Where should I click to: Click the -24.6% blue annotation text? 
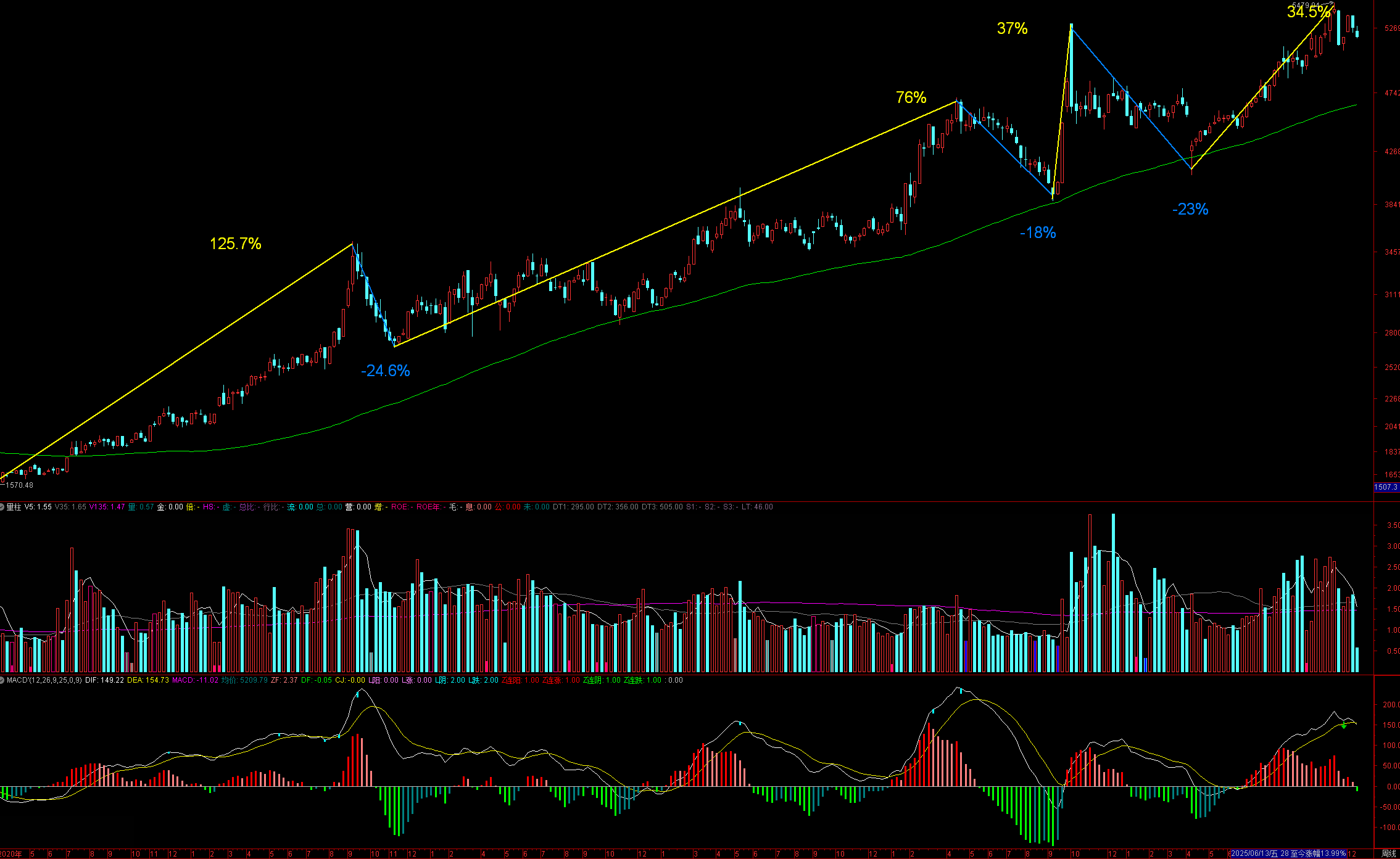385,371
